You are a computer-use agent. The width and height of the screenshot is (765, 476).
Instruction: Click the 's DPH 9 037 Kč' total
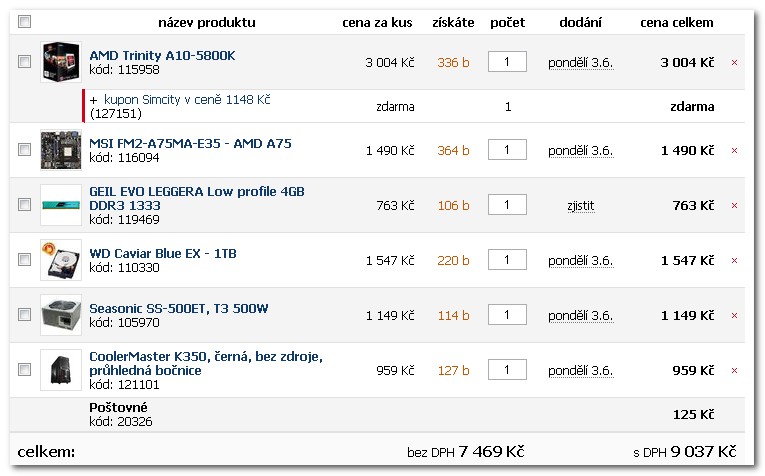684,452
